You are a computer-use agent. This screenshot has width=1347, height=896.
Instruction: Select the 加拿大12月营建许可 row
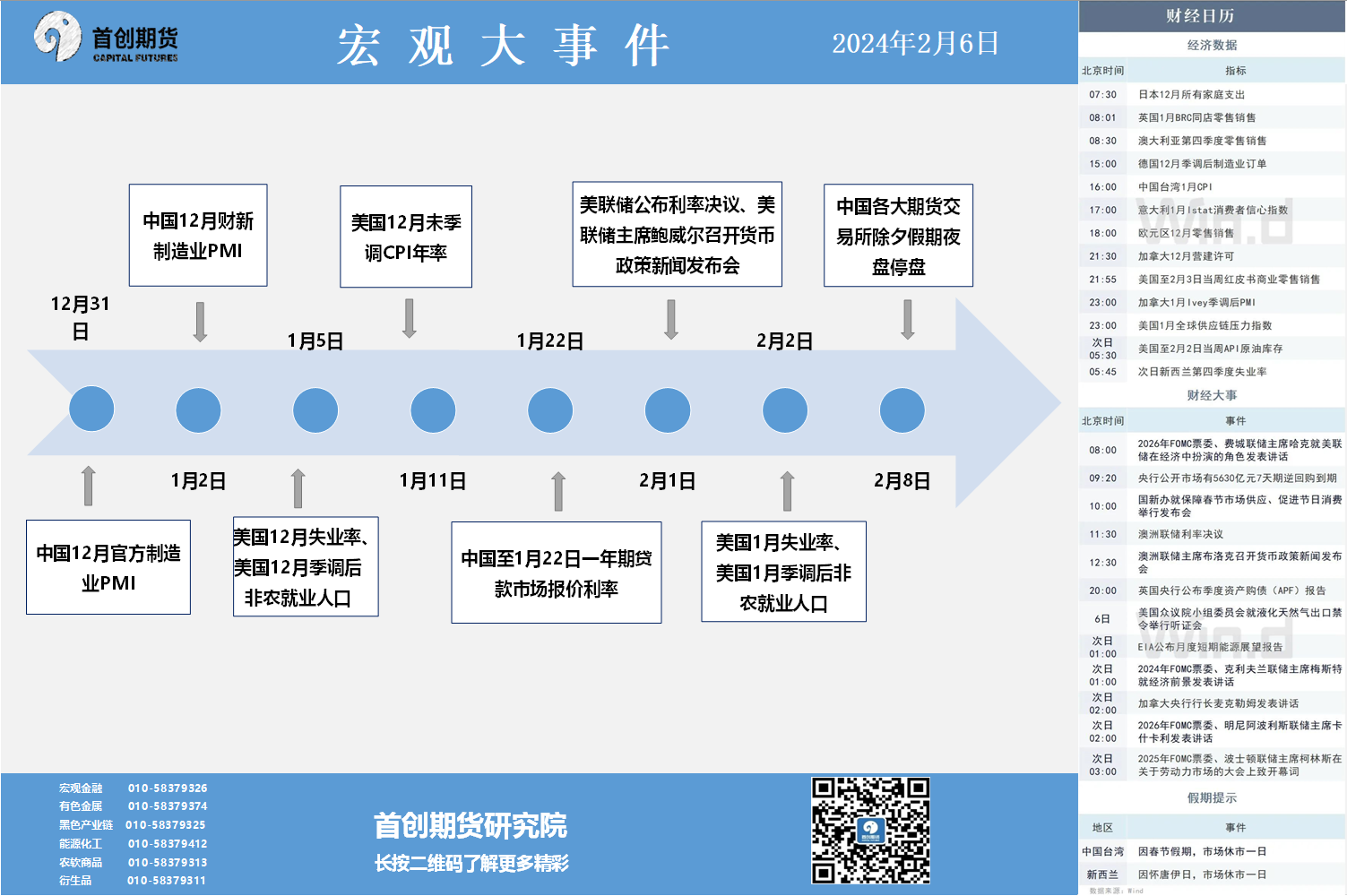point(1212,256)
